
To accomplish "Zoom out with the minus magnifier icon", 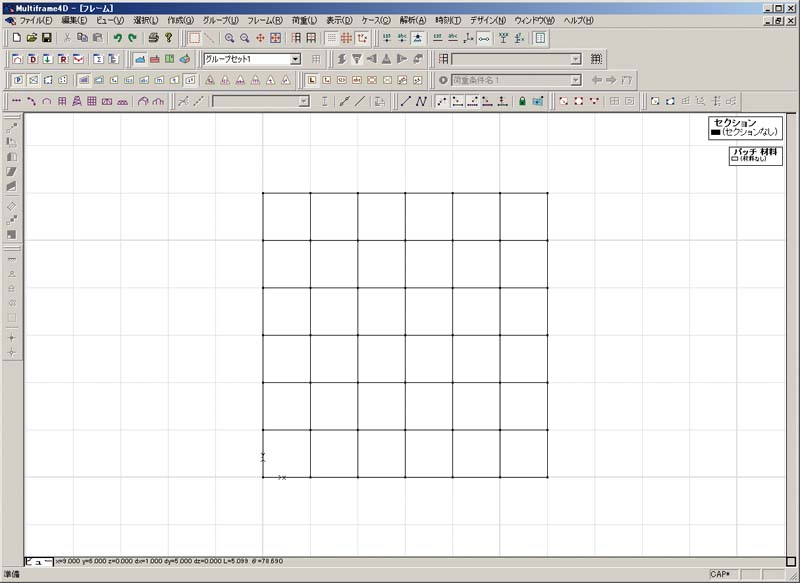I will tap(245, 38).
